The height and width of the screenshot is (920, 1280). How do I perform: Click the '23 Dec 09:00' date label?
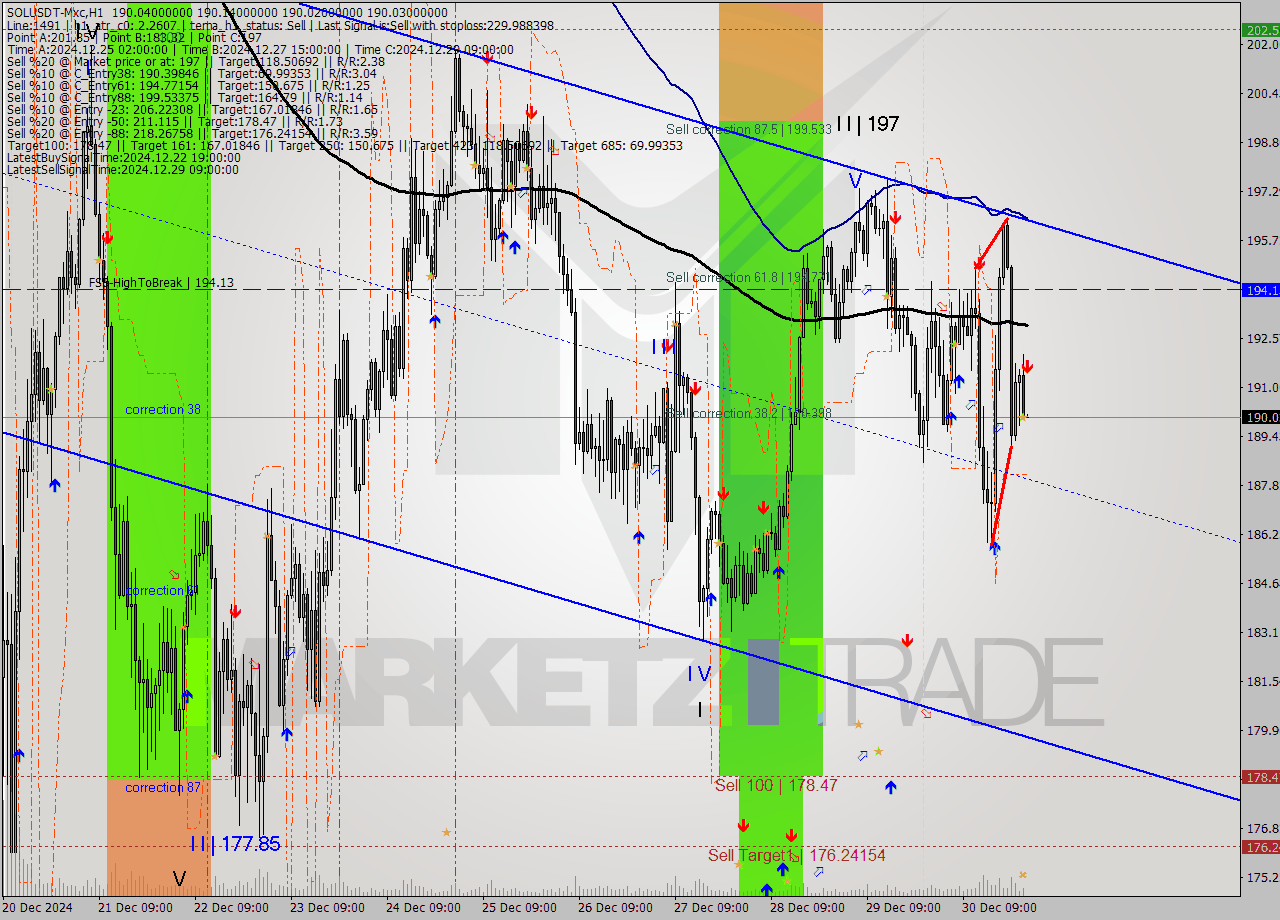[327, 908]
